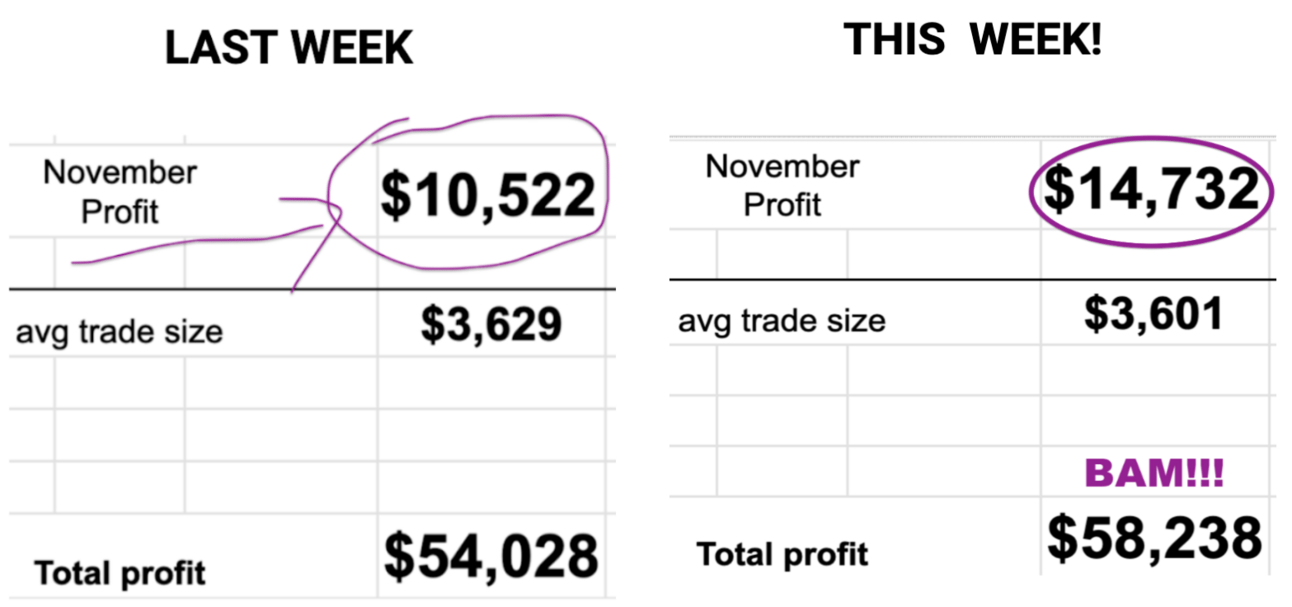This screenshot has height=607, width=1292.
Task: Click right table's November Profit label
Action: click(782, 184)
